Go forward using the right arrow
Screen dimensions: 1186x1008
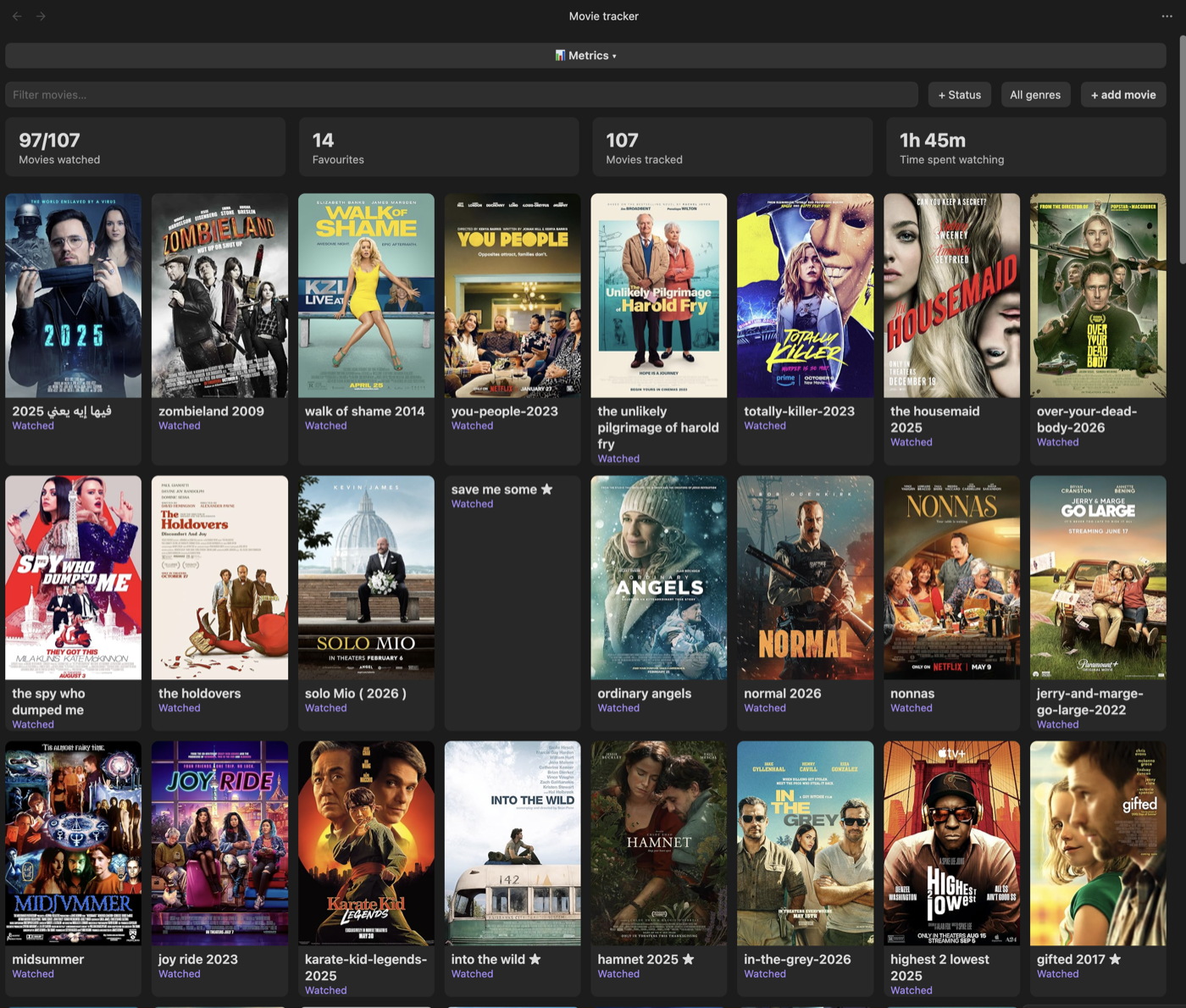(x=41, y=16)
